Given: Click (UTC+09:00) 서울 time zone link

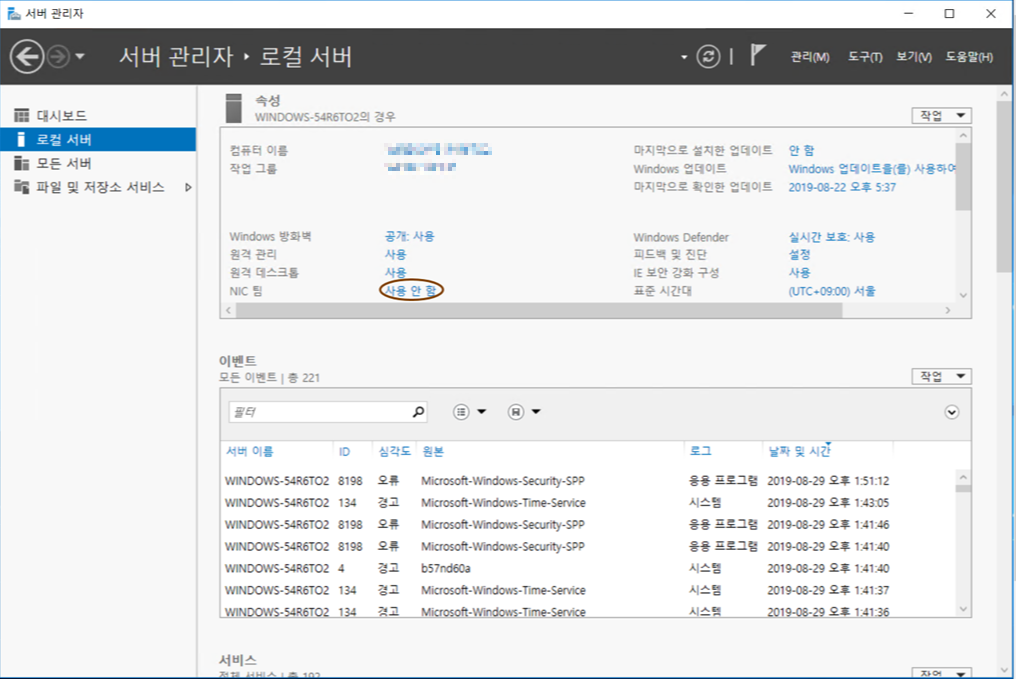Looking at the screenshot, I should click(831, 292).
